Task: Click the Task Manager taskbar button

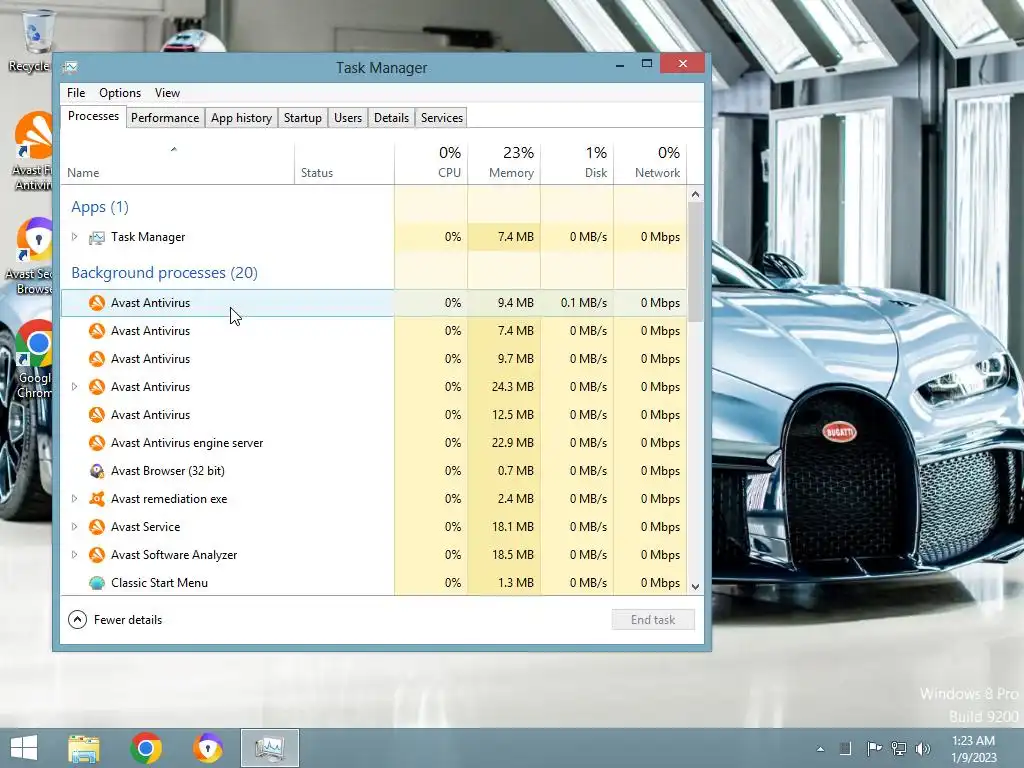Action: (x=270, y=748)
